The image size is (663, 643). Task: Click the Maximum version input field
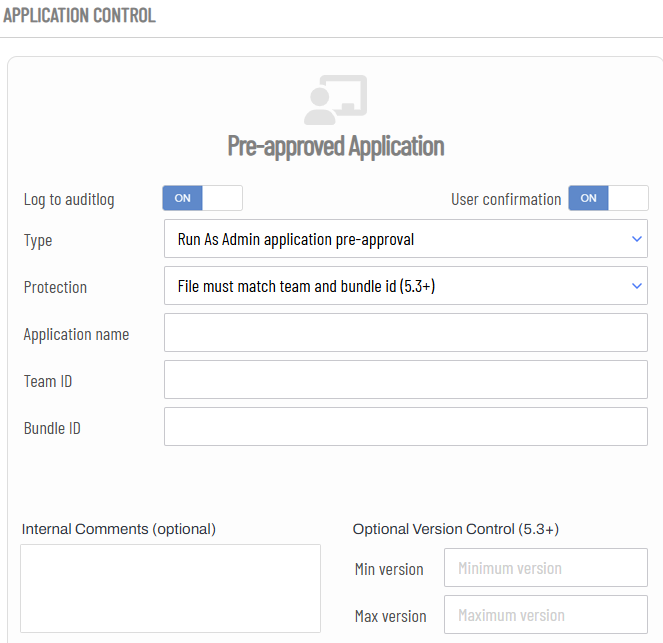click(545, 614)
